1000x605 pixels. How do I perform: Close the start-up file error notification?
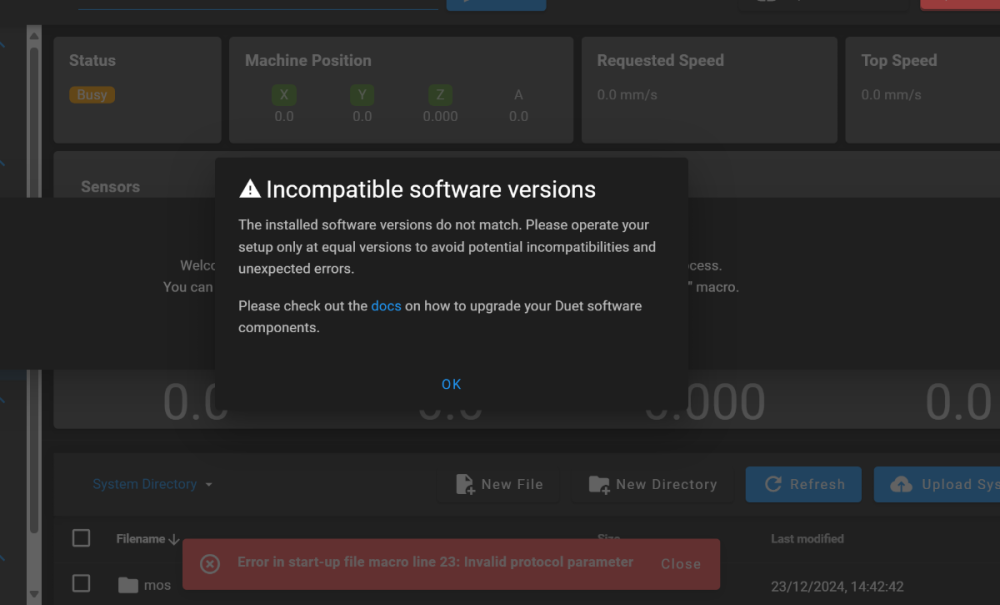click(680, 564)
